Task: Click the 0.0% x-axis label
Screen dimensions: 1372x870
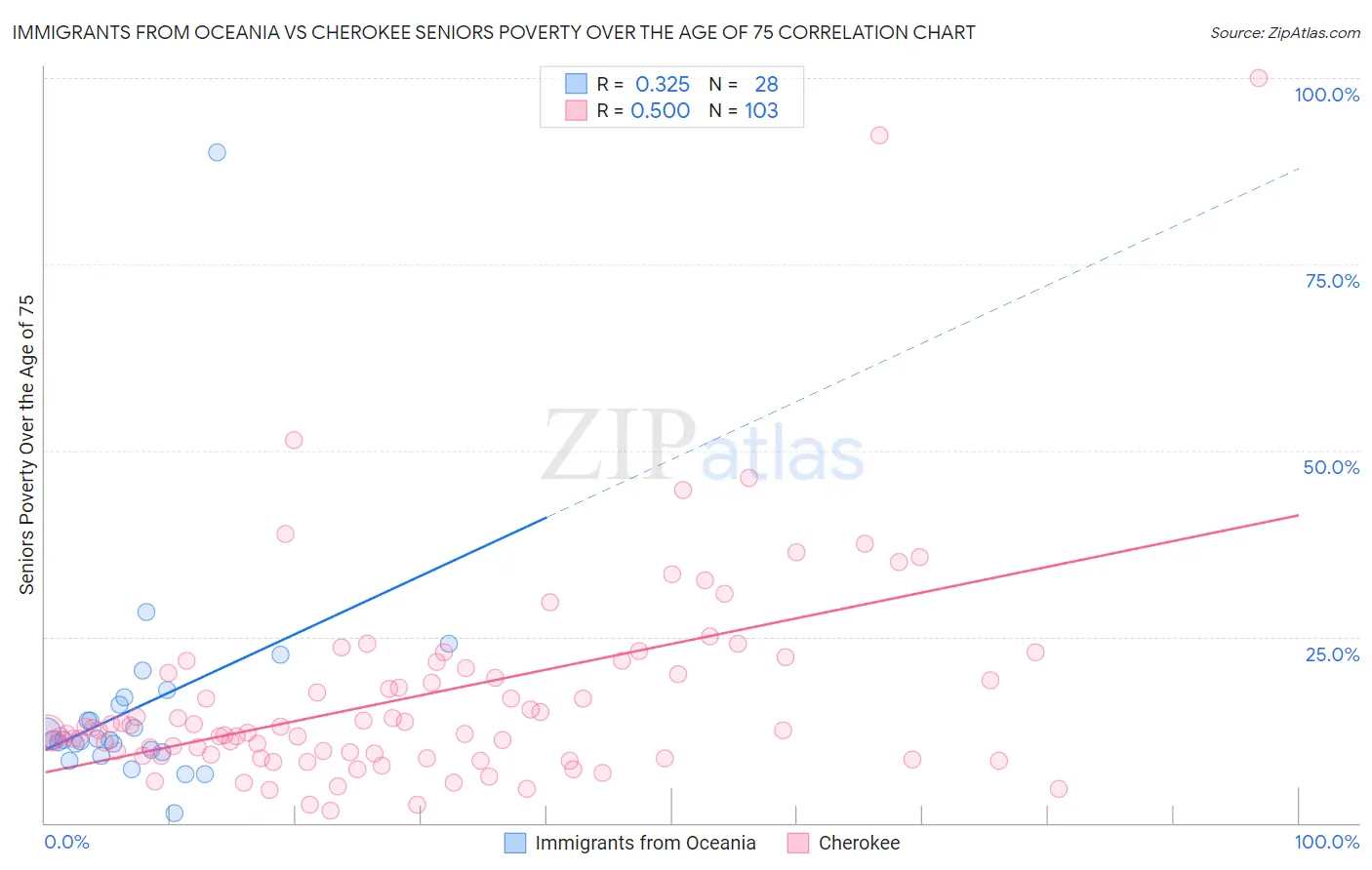Action: (66, 842)
